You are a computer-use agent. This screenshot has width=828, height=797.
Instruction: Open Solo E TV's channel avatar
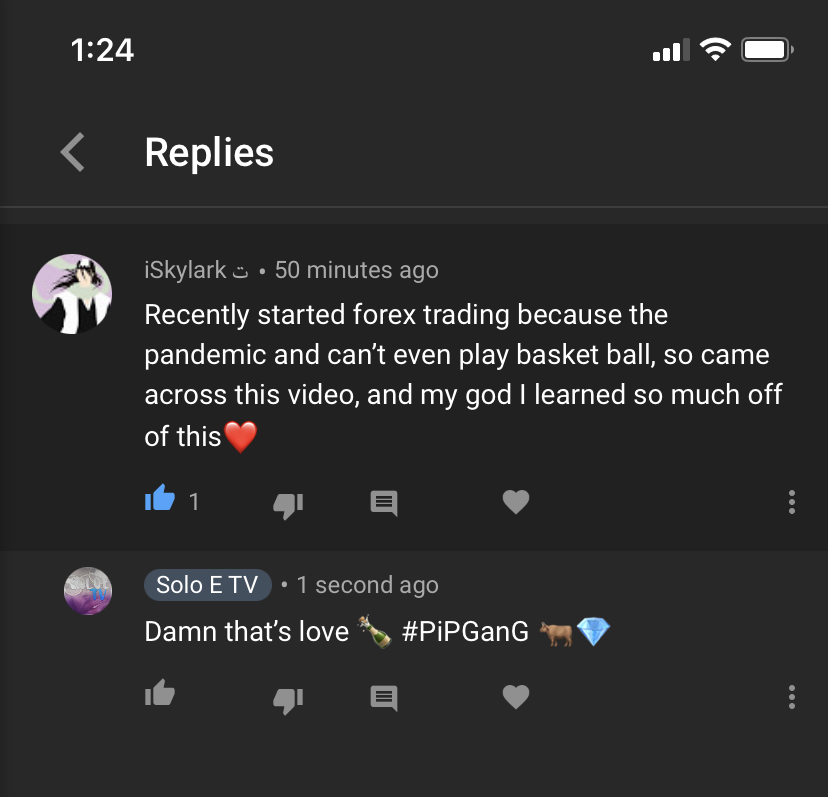pyautogui.click(x=88, y=590)
